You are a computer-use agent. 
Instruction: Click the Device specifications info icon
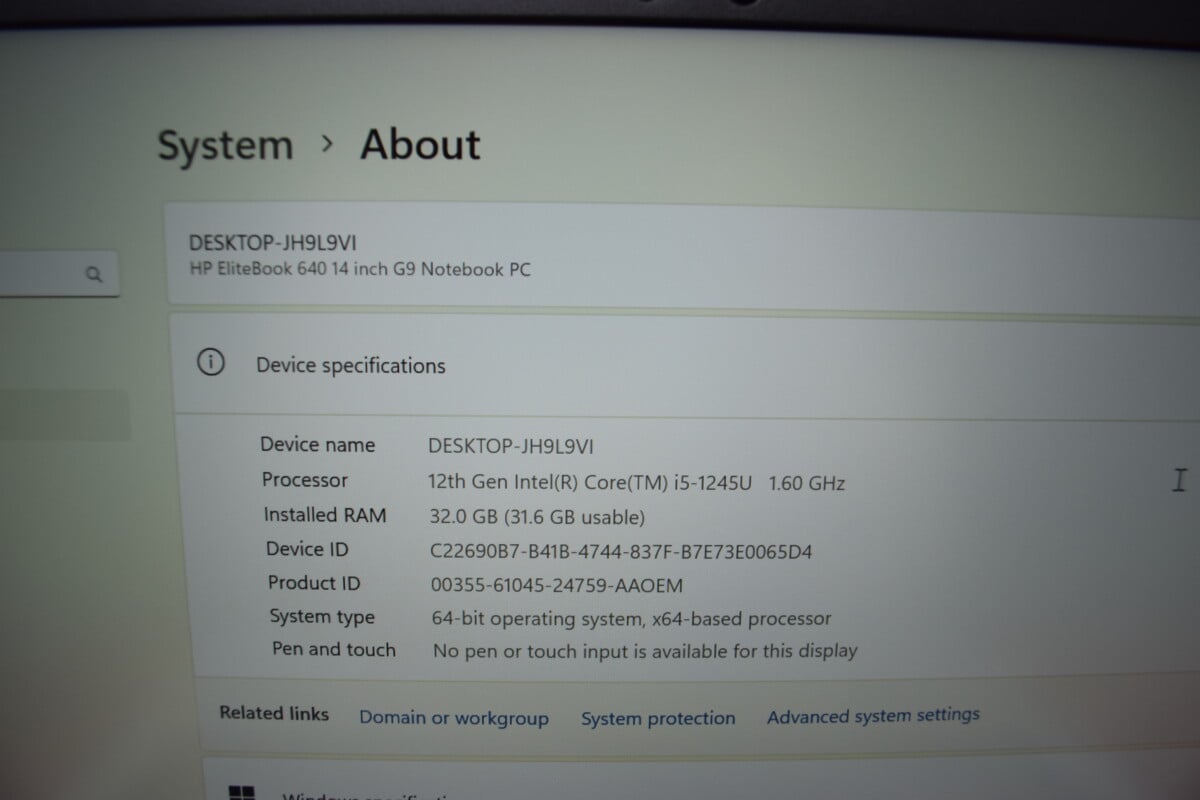pyautogui.click(x=211, y=363)
